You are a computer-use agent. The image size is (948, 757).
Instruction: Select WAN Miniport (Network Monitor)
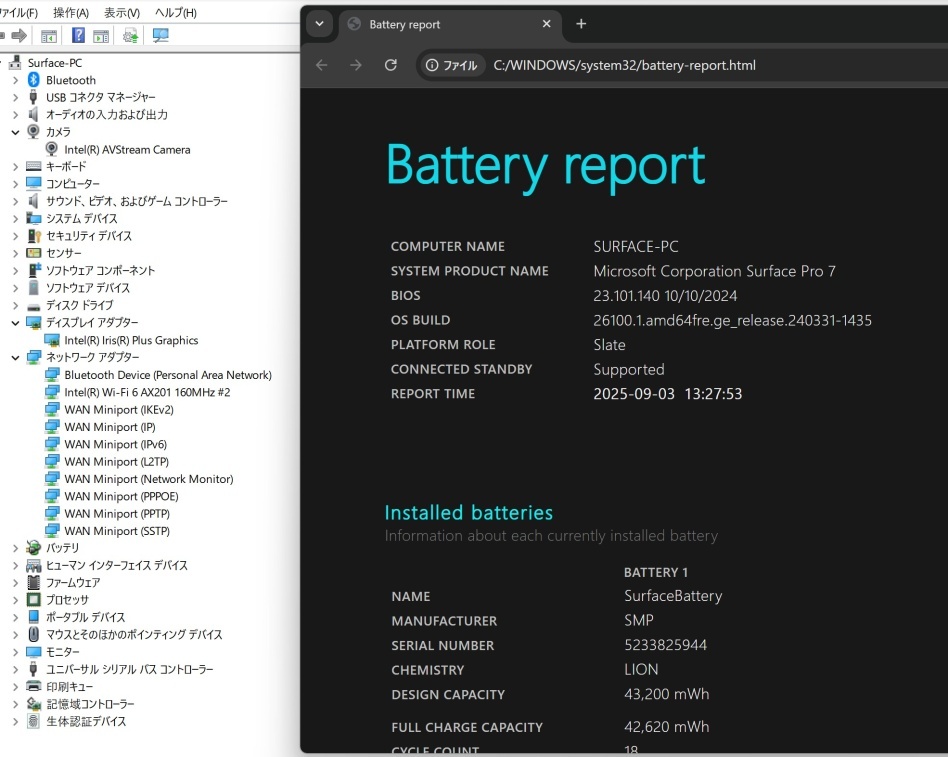(149, 479)
